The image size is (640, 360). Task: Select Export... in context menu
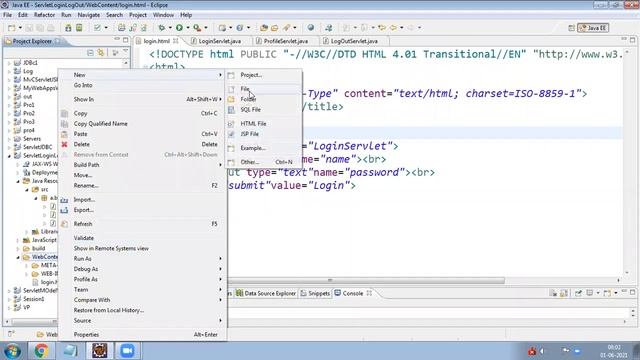142,210
